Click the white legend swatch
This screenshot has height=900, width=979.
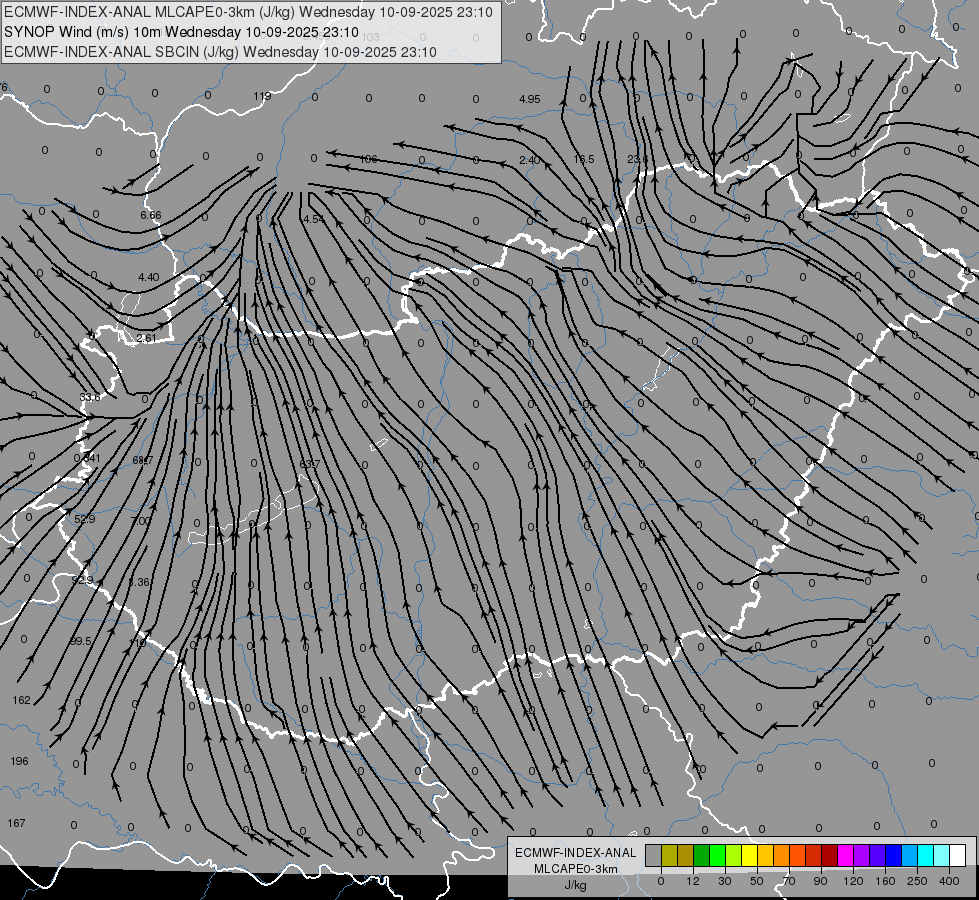957,855
